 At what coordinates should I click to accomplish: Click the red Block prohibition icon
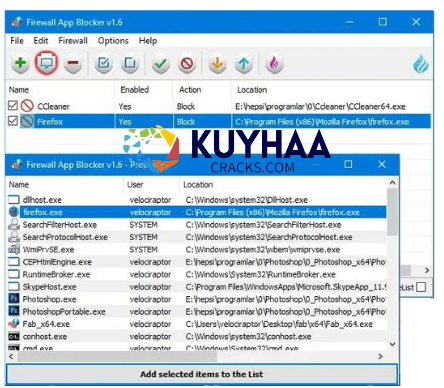point(187,63)
